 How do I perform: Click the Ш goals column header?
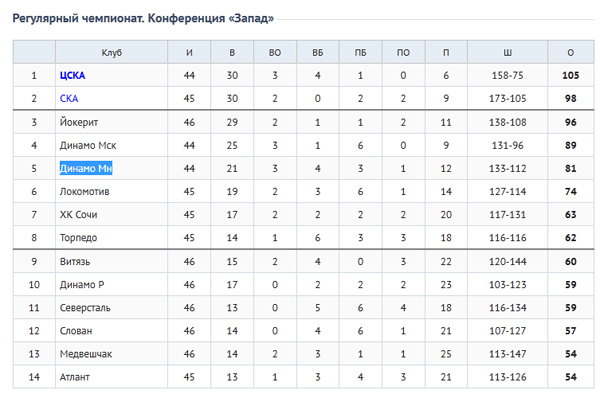(507, 52)
